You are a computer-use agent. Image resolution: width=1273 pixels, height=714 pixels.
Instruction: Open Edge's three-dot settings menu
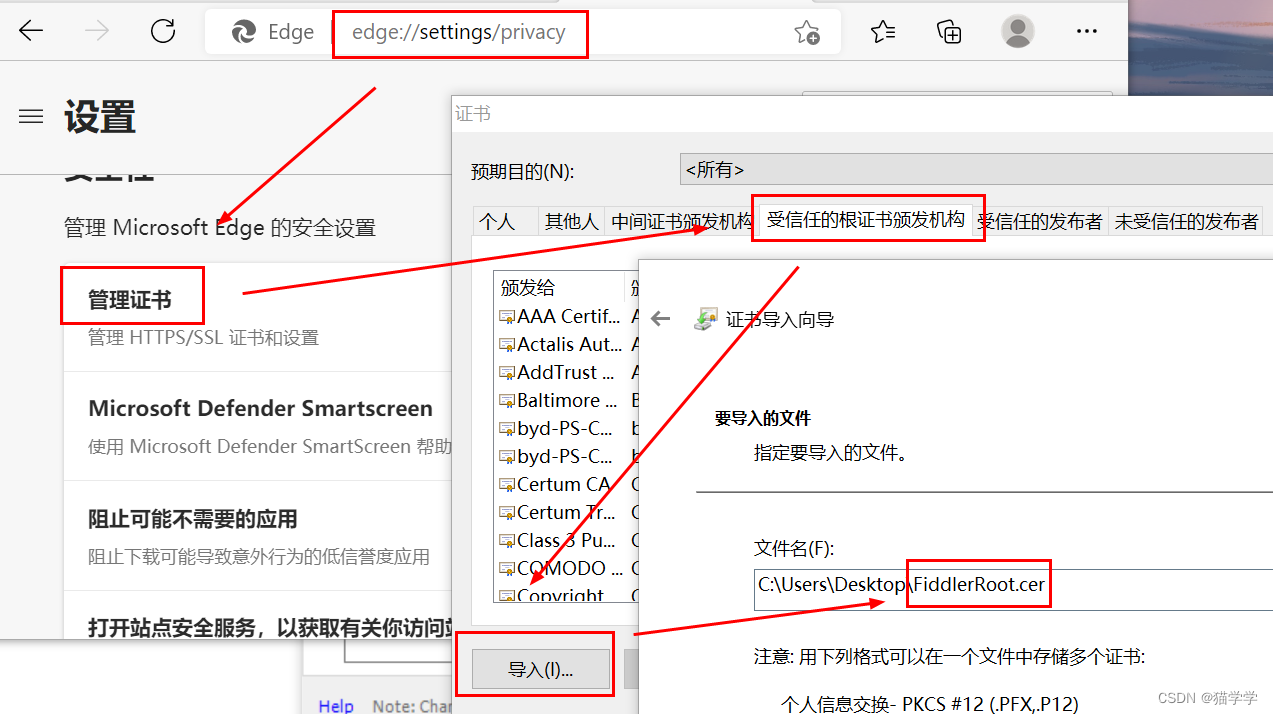1087,31
